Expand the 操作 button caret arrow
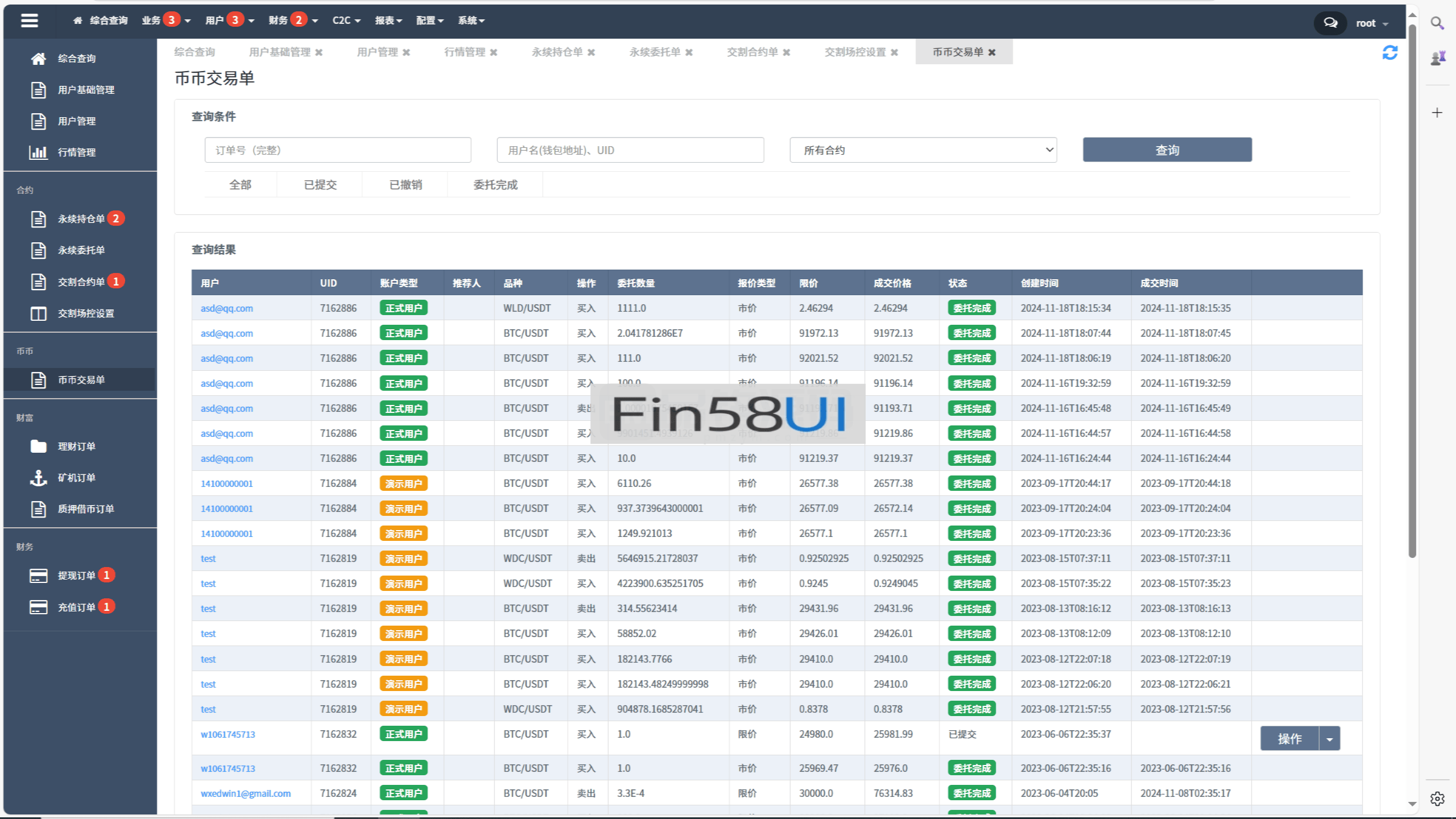Screen dimensions: 1456x819 [1330, 739]
